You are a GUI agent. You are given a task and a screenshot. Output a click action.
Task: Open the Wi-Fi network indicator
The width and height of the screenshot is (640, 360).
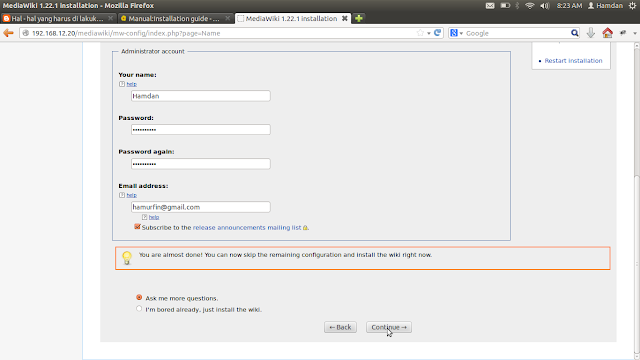530,6
